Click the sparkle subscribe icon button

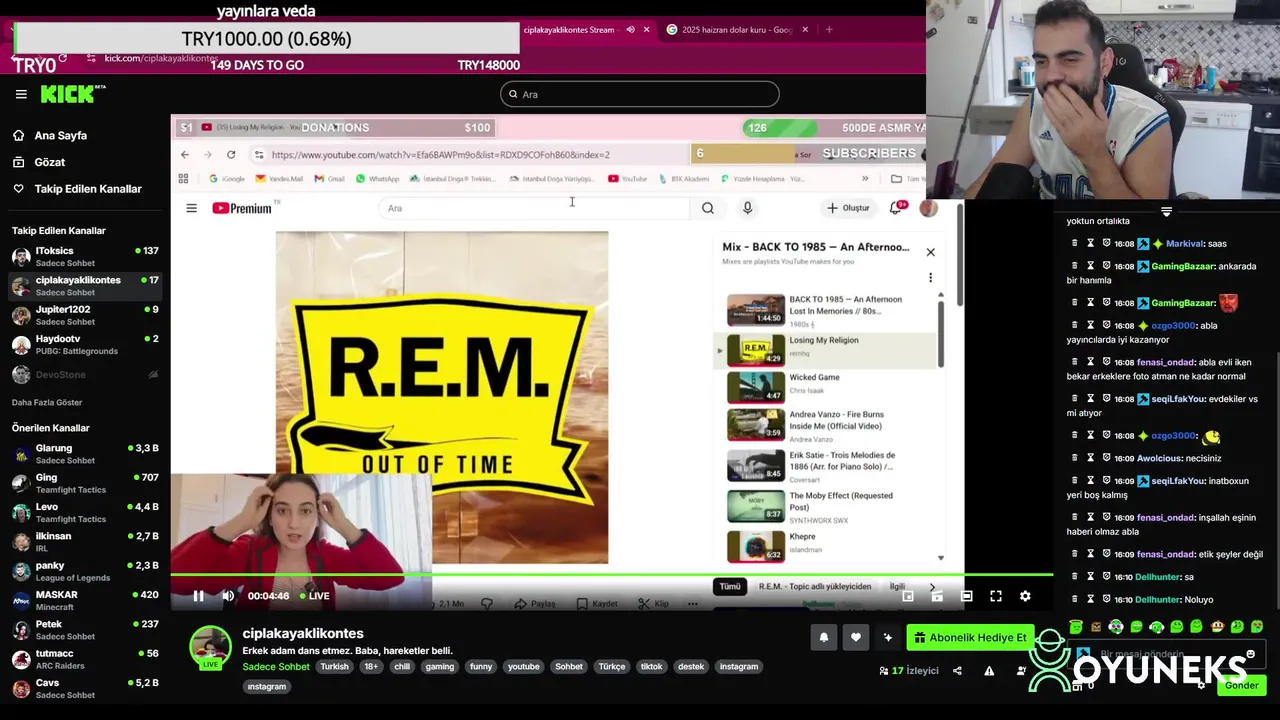tap(887, 637)
